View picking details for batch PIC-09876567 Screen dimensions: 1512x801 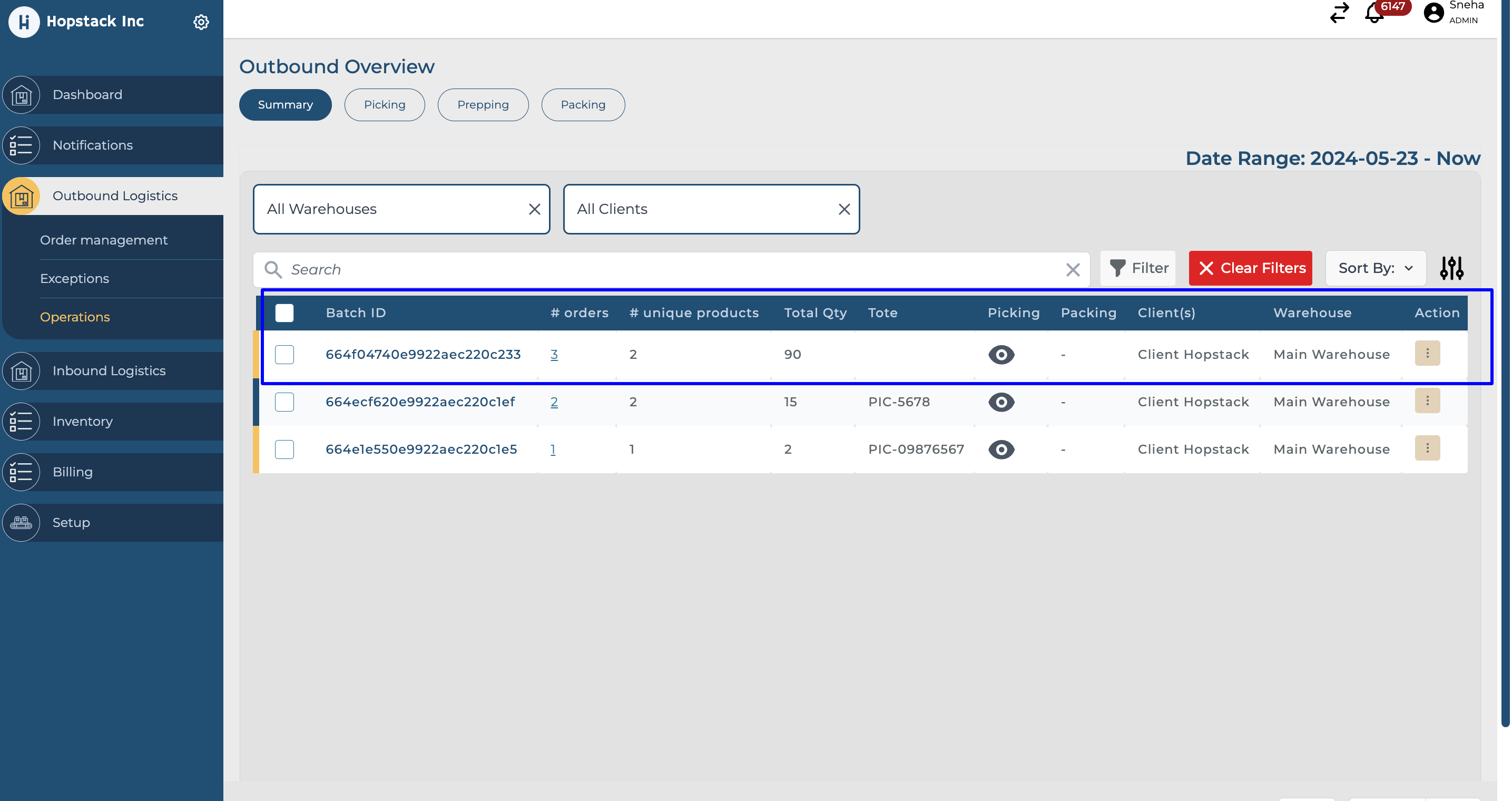point(1001,449)
